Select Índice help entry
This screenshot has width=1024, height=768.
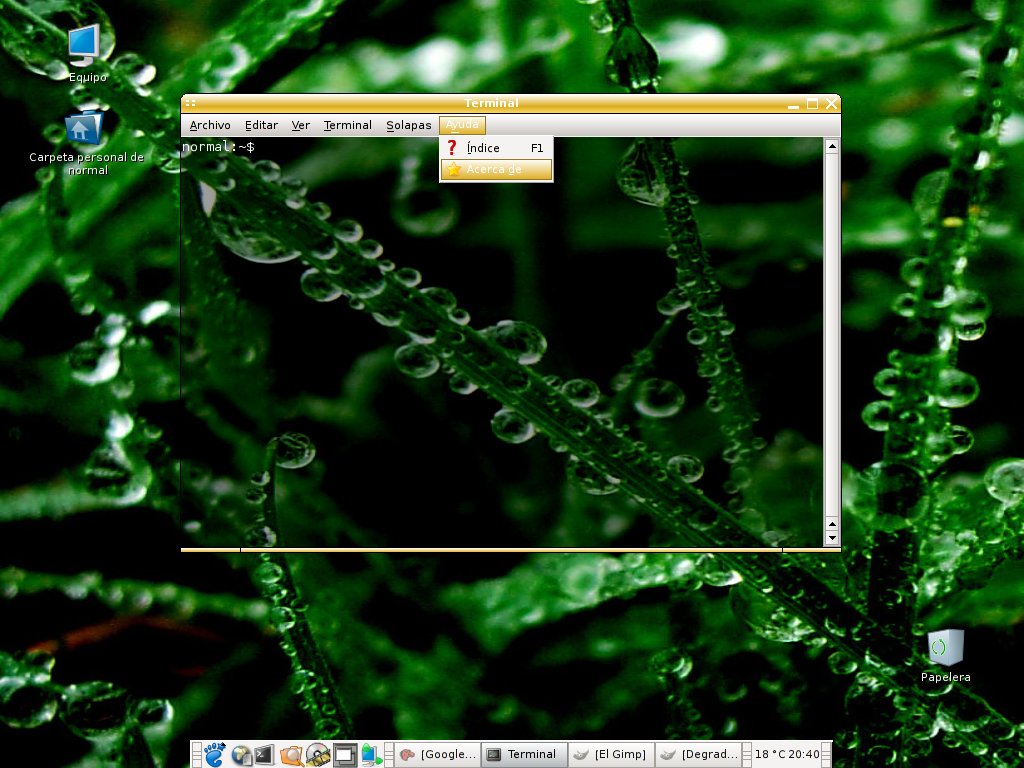point(496,148)
